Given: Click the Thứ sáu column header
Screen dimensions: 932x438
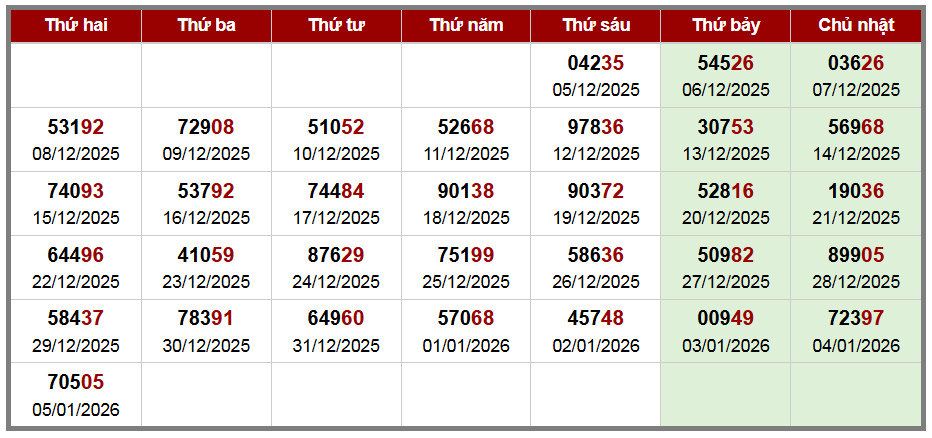Looking at the screenshot, I should (x=595, y=26).
